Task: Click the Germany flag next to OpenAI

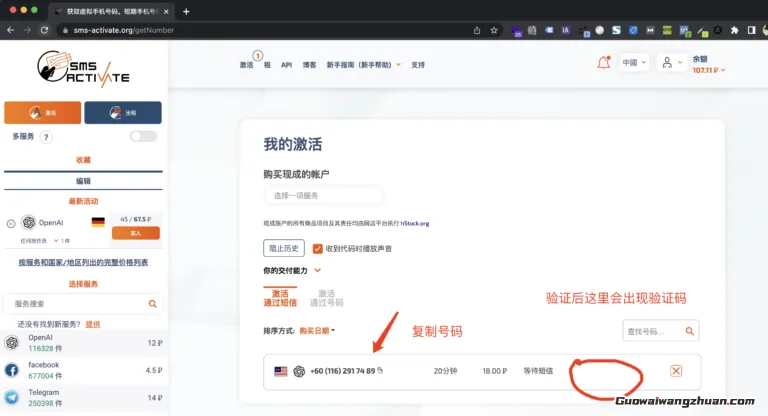Action: click(x=98, y=222)
